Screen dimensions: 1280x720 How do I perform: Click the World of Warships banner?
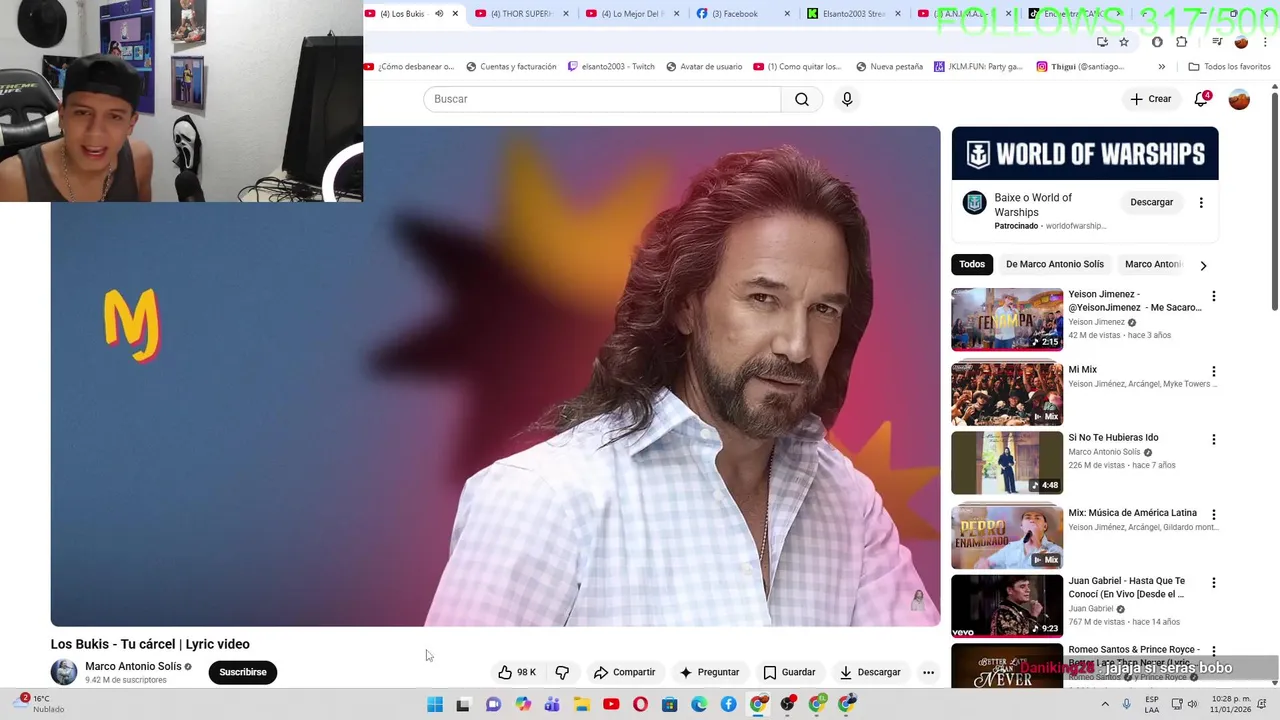[x=1085, y=153]
